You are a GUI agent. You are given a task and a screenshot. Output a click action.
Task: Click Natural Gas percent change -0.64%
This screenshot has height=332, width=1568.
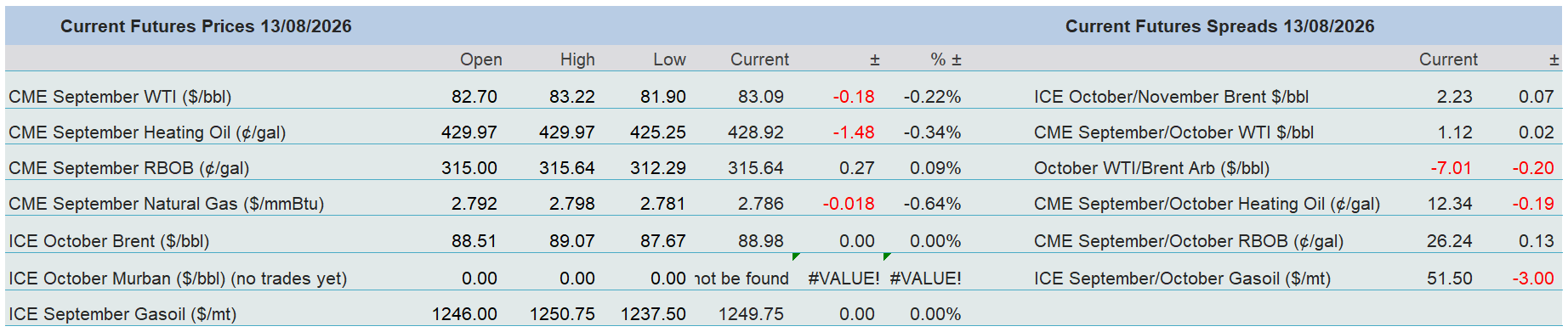[932, 204]
